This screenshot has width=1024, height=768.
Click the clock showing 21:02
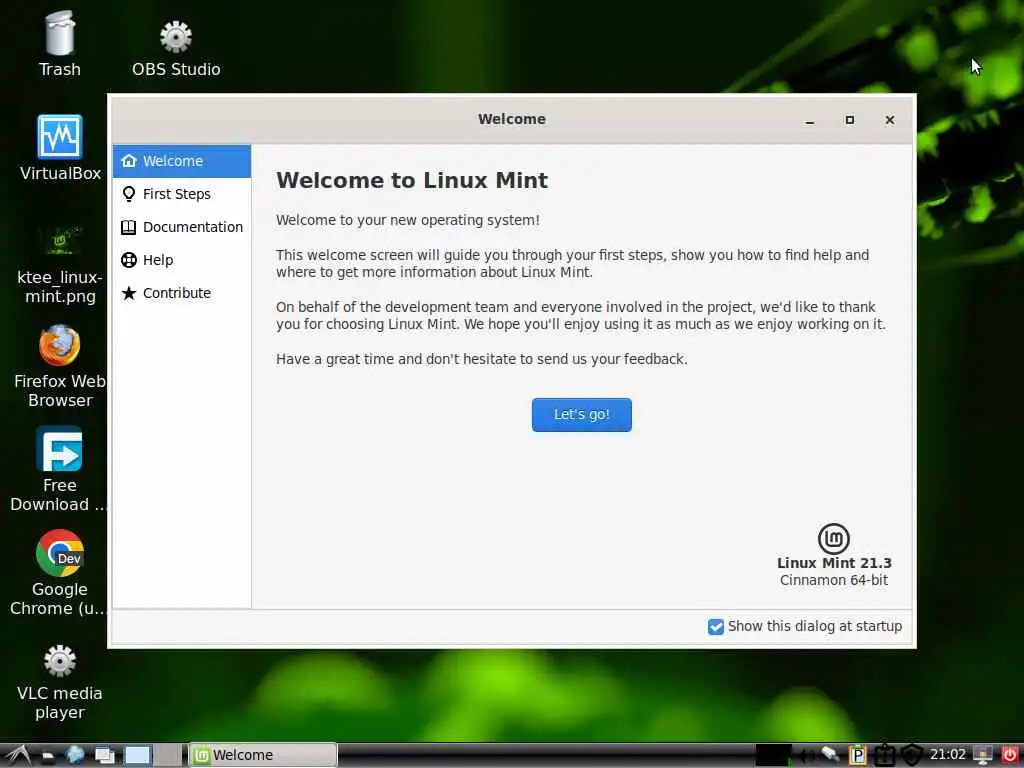(x=948, y=754)
